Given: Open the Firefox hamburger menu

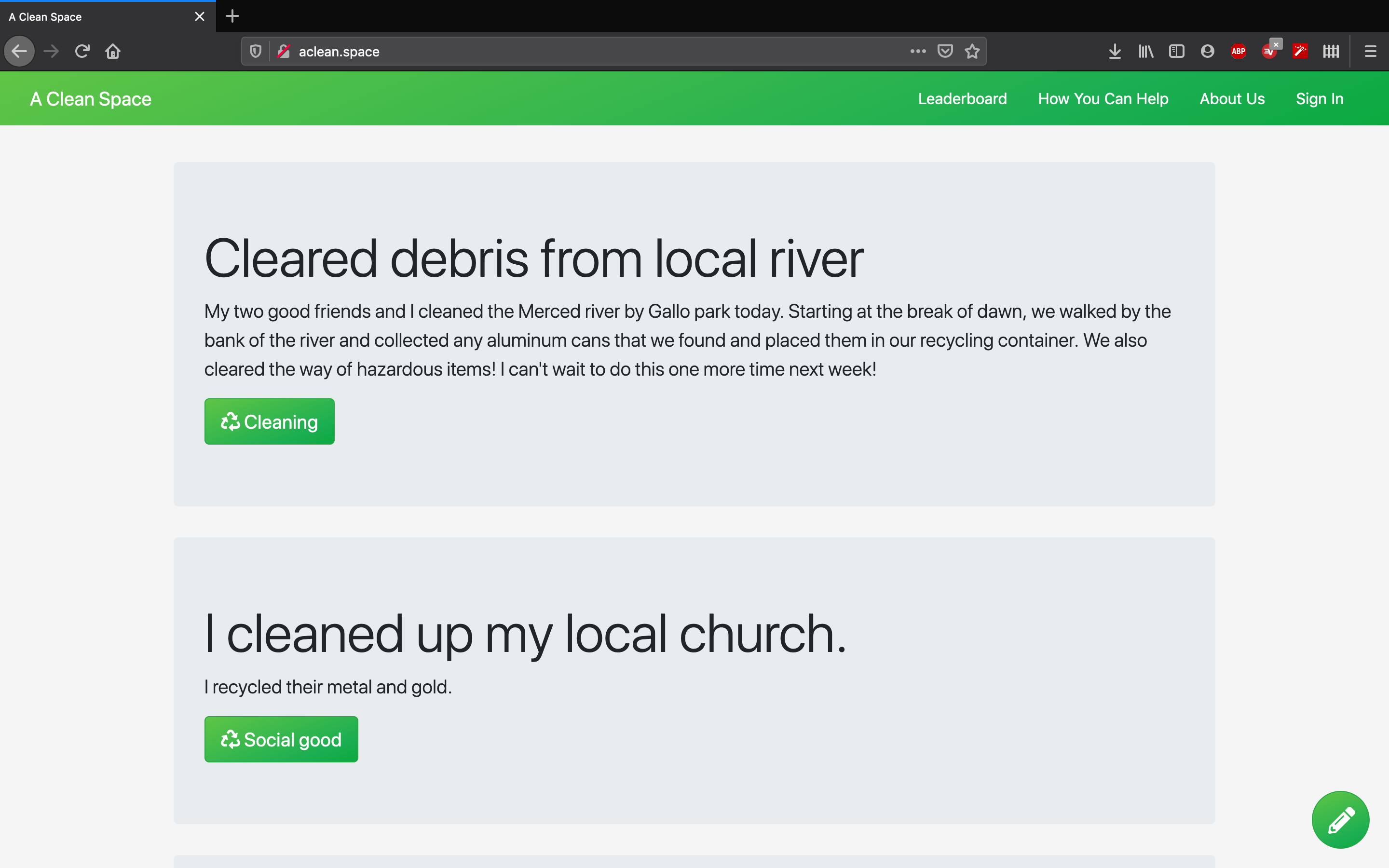Looking at the screenshot, I should tap(1370, 52).
